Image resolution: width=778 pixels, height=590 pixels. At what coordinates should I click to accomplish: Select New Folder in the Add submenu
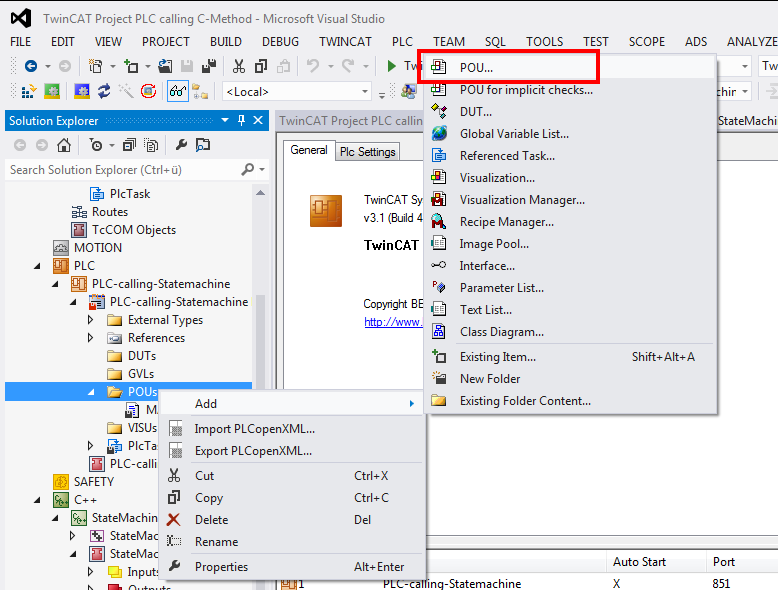[571, 379]
